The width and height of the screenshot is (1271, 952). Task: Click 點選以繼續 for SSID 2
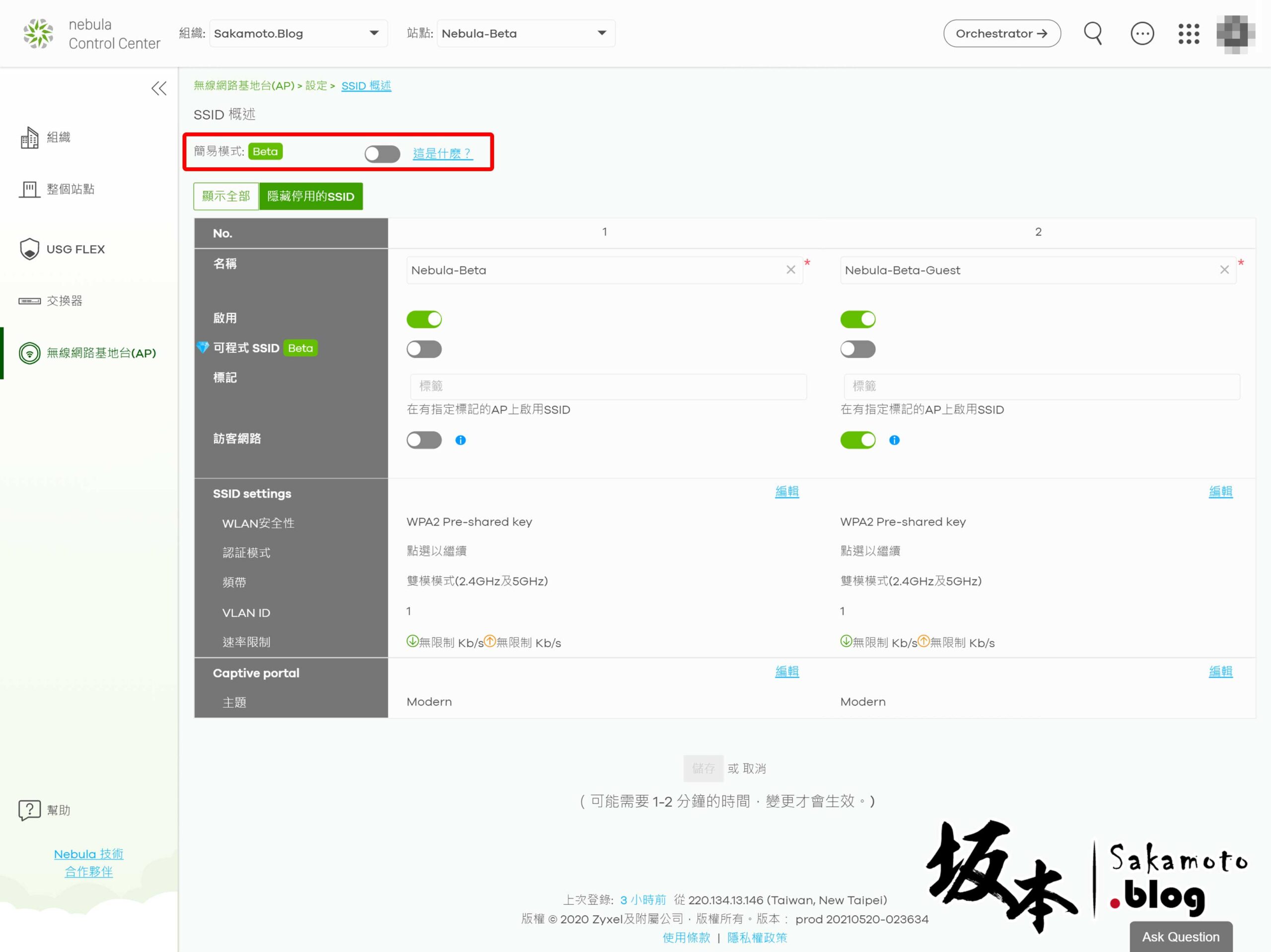pyautogui.click(x=870, y=551)
